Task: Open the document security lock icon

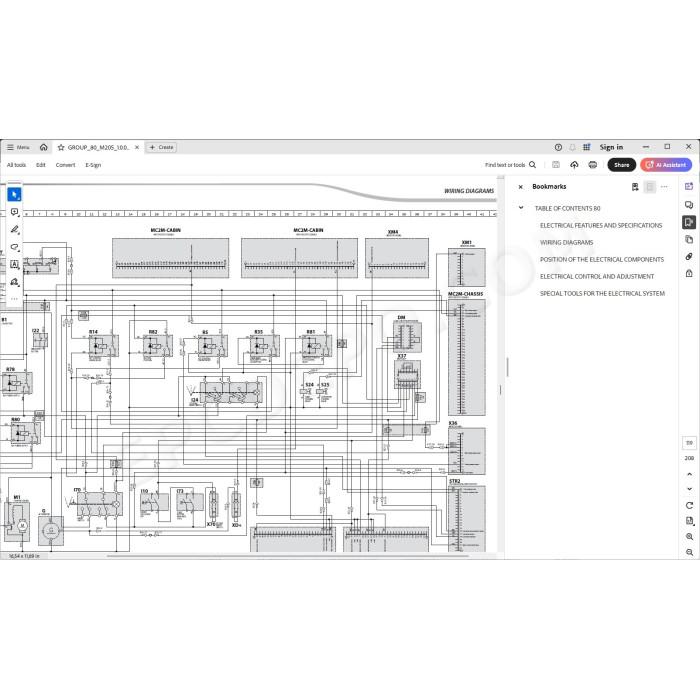Action: click(689, 273)
